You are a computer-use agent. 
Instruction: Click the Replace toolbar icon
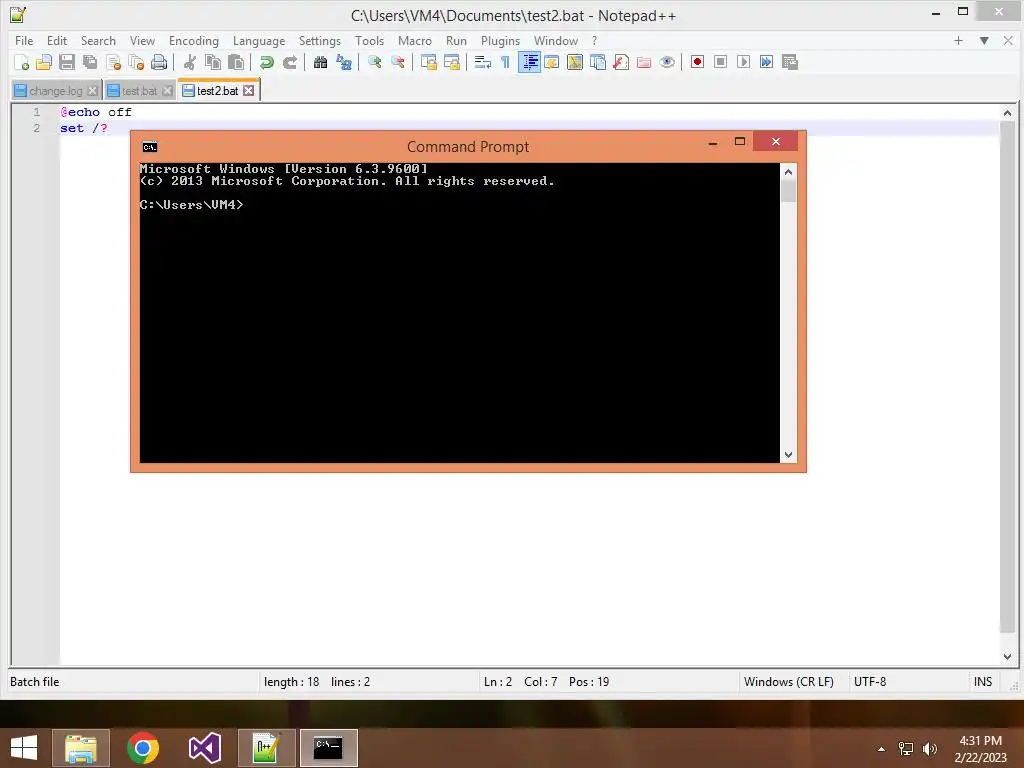pos(344,62)
